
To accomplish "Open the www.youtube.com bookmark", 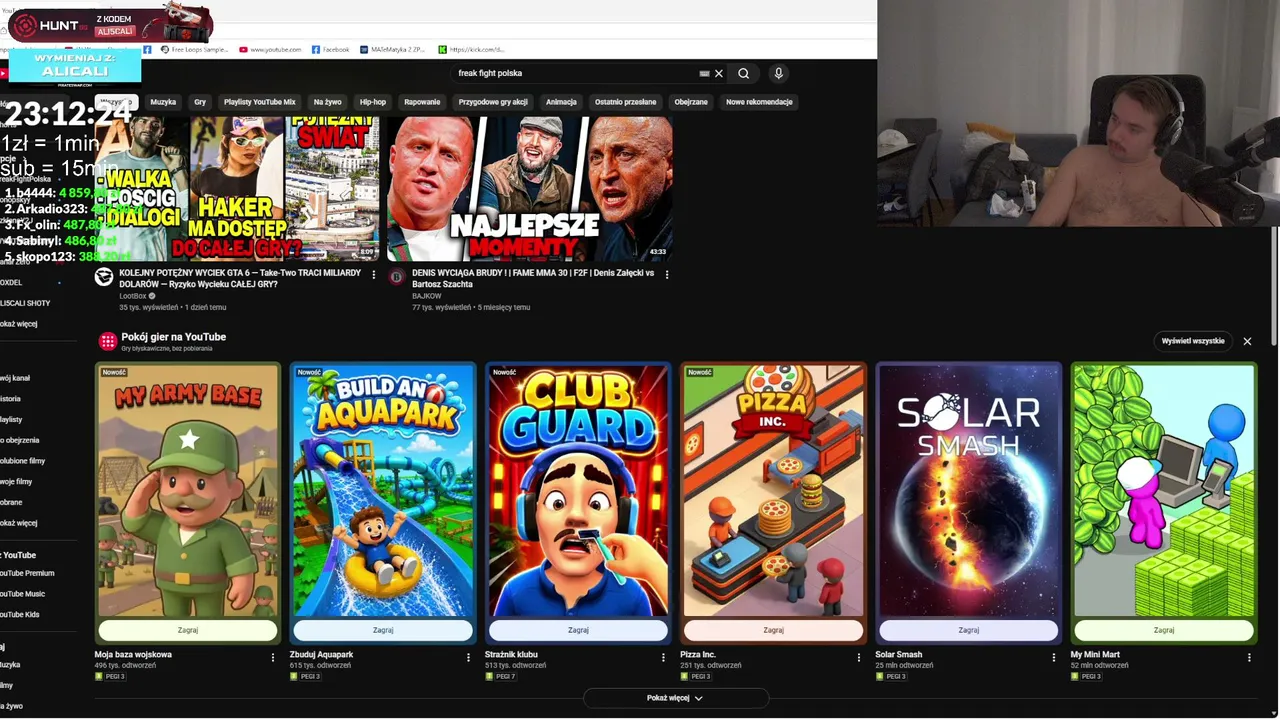I will coord(270,49).
